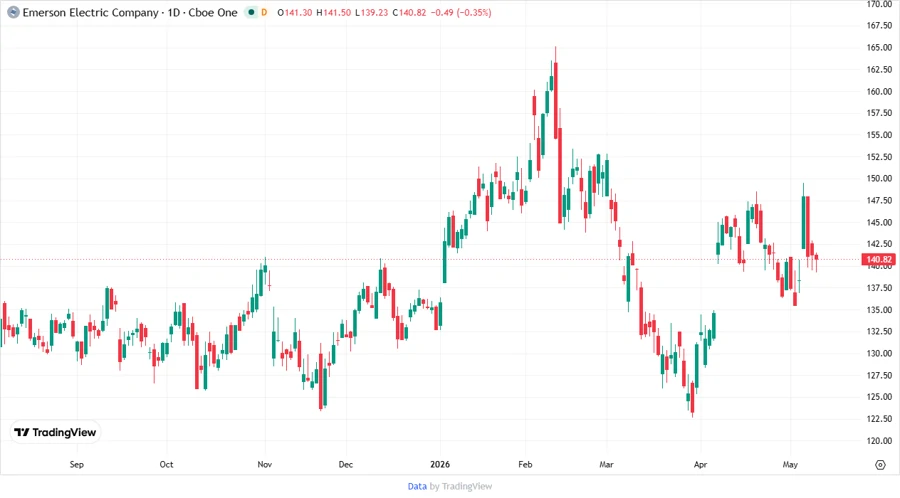Click the Feb label on time axis

coord(525,464)
